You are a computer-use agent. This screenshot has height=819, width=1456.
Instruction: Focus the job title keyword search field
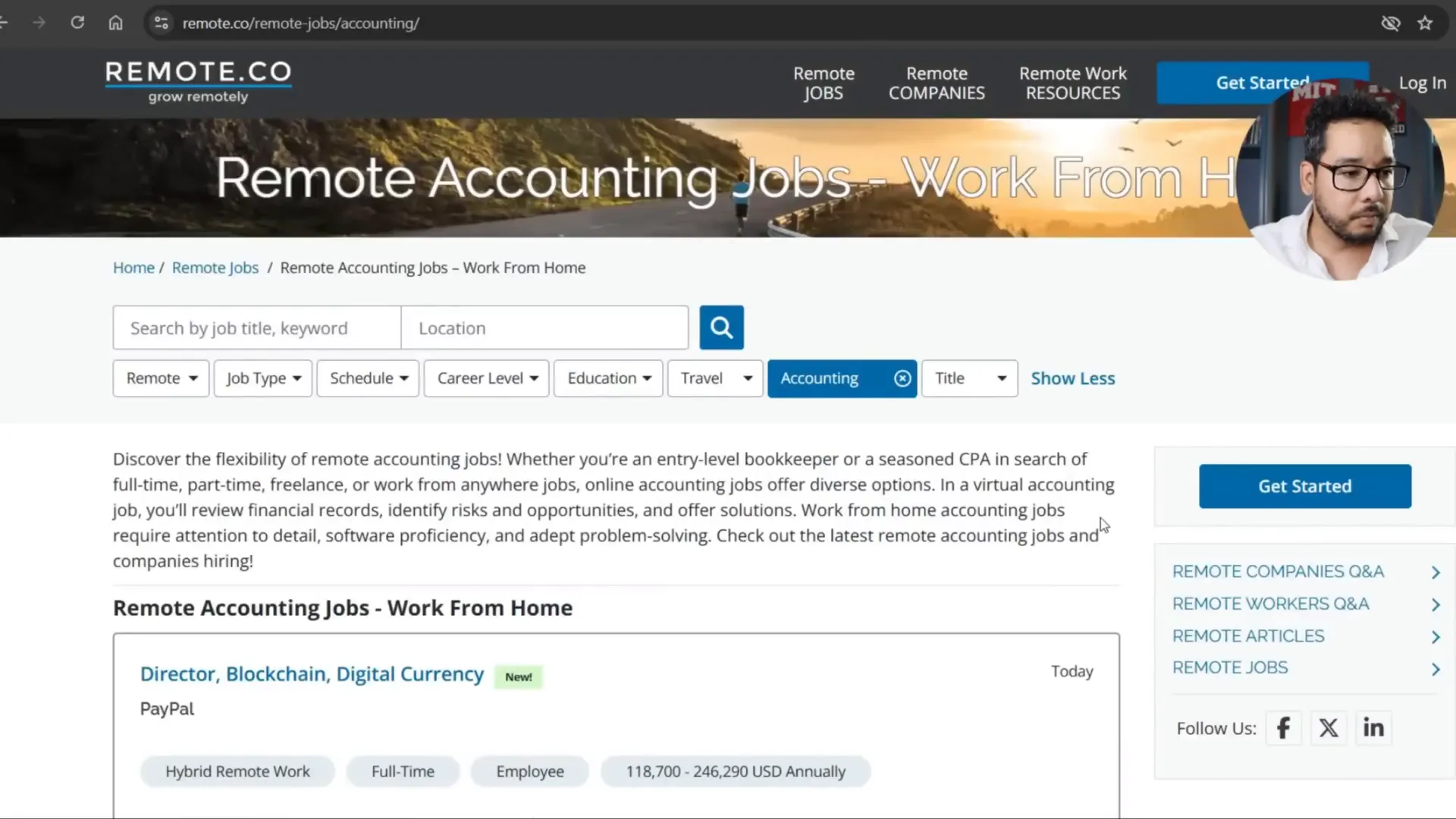(256, 328)
